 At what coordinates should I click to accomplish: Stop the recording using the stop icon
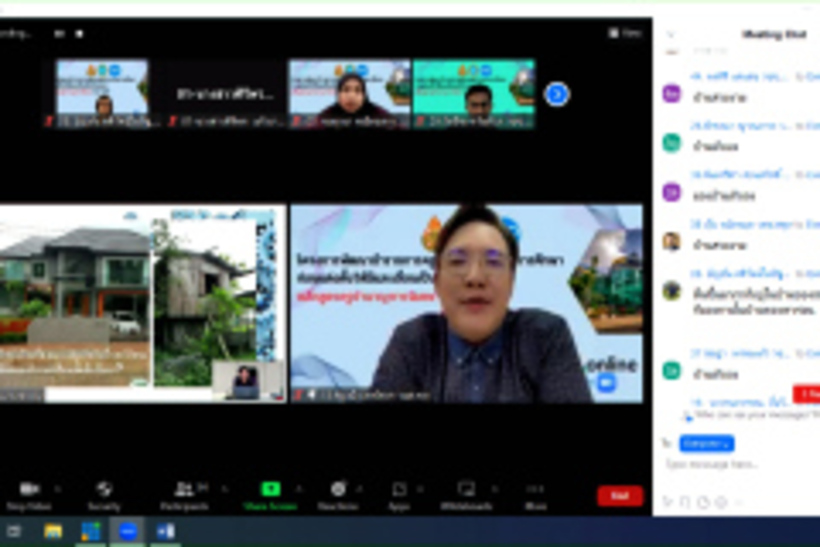click(79, 33)
